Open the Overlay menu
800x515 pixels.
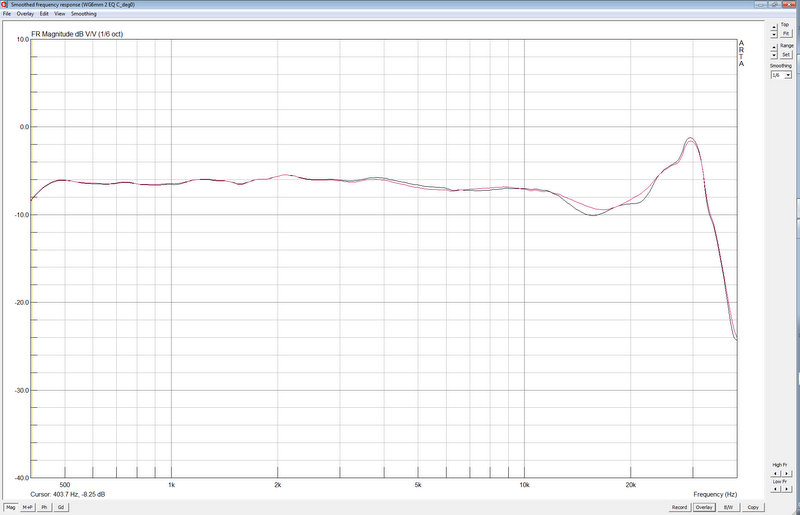(25, 14)
